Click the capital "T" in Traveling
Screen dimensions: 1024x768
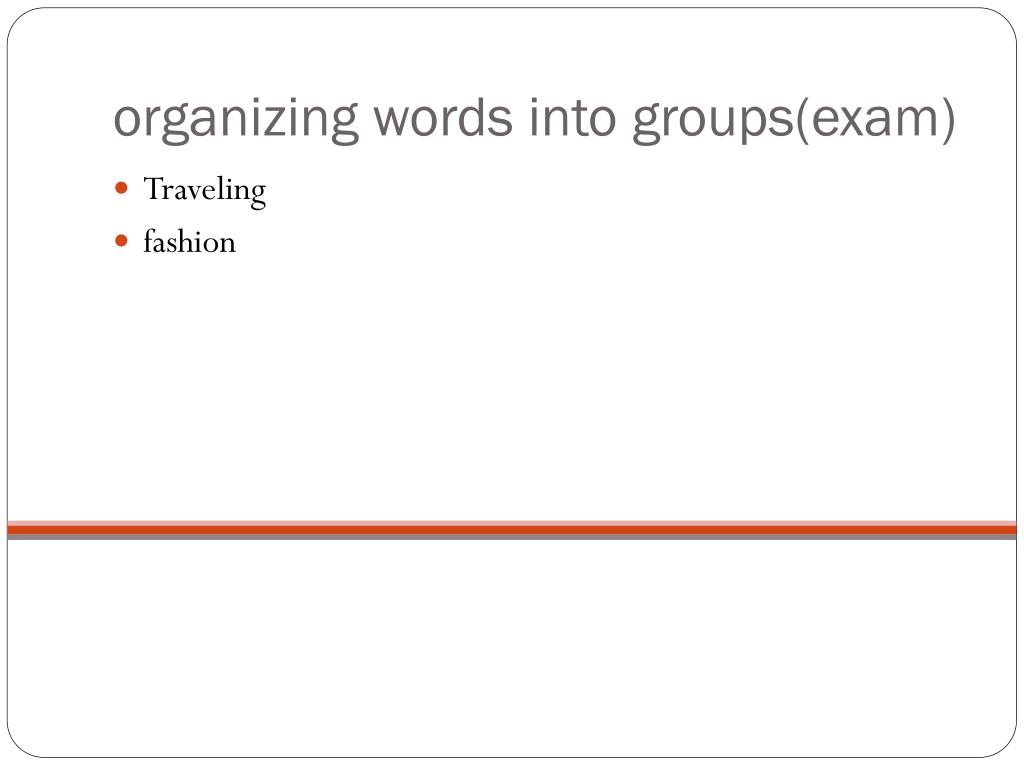(152, 189)
